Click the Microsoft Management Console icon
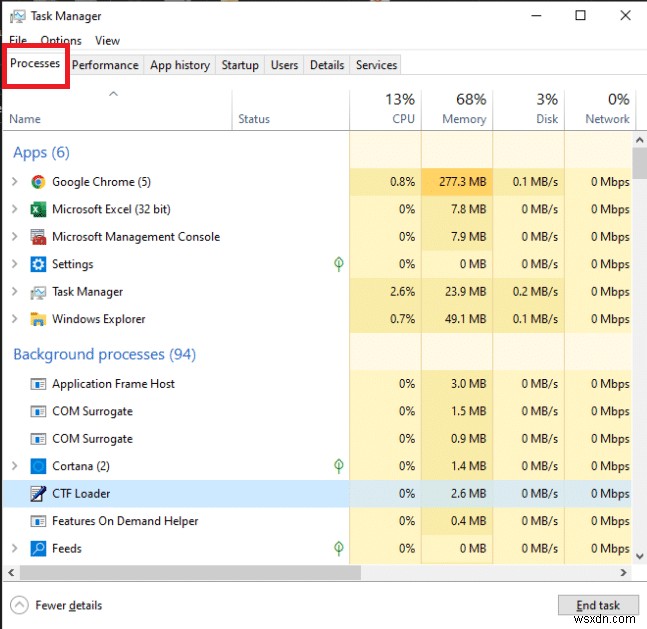647x629 pixels. click(x=38, y=237)
